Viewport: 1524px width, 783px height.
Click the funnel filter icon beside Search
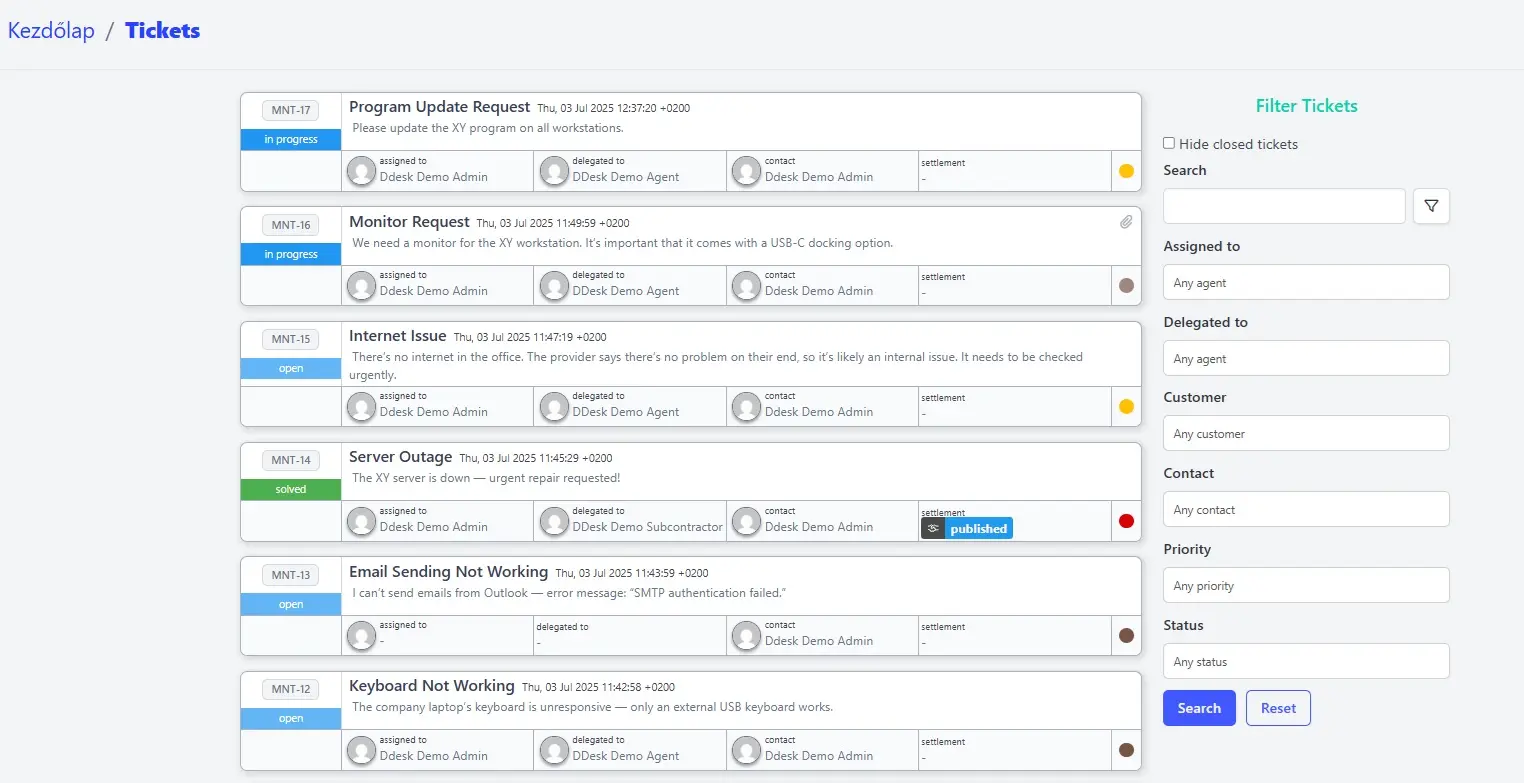coord(1431,206)
